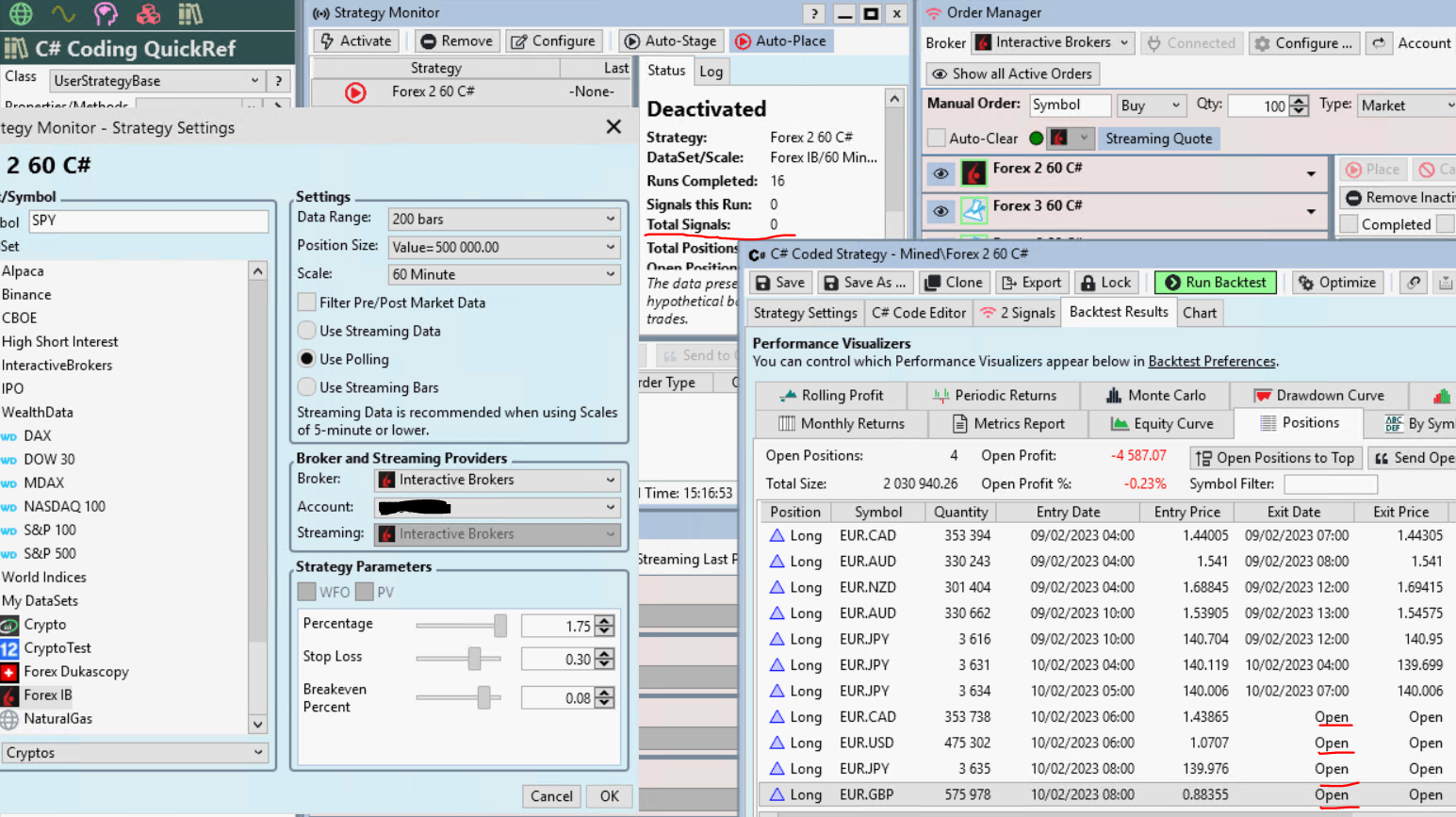Open the Data Range dropdown
1456x817 pixels.
click(503, 219)
